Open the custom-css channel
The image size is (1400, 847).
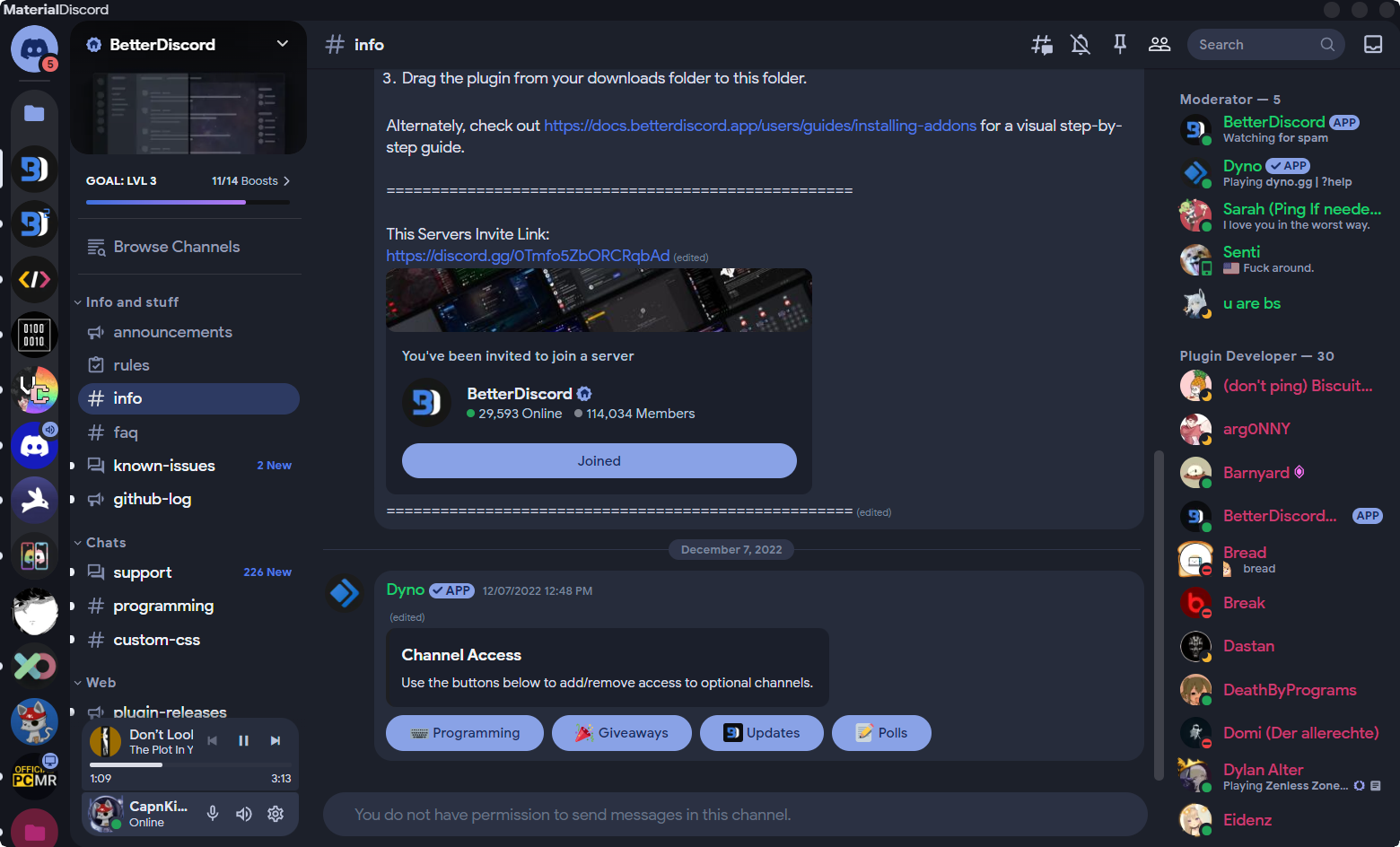(188, 640)
